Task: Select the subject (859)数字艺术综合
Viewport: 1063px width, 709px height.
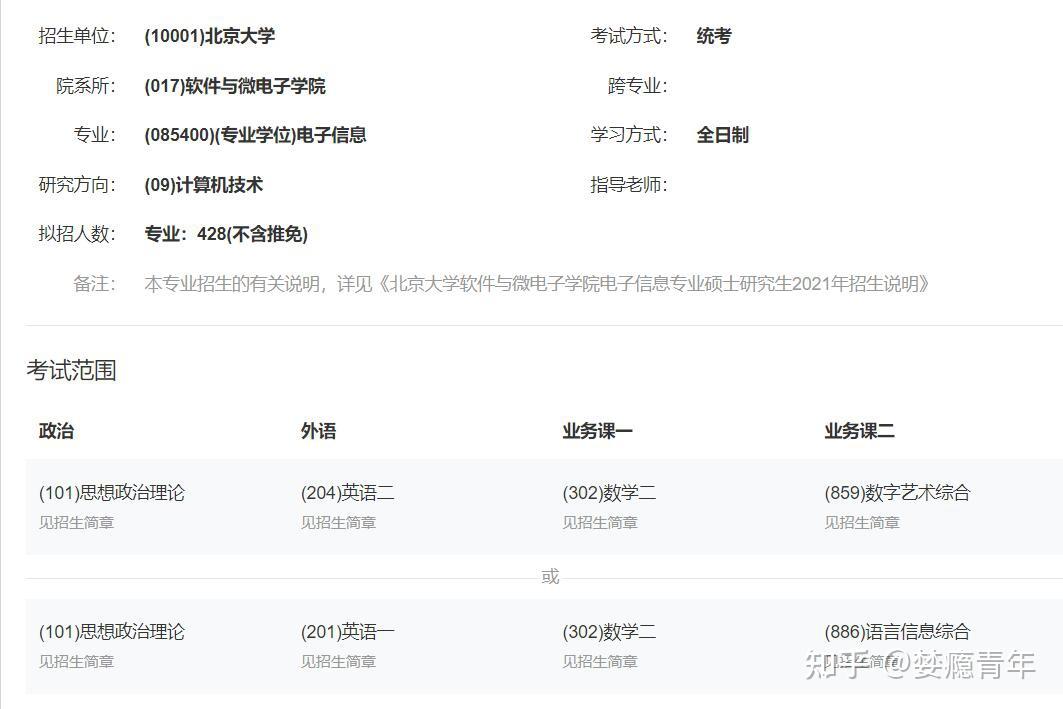Action: click(897, 493)
